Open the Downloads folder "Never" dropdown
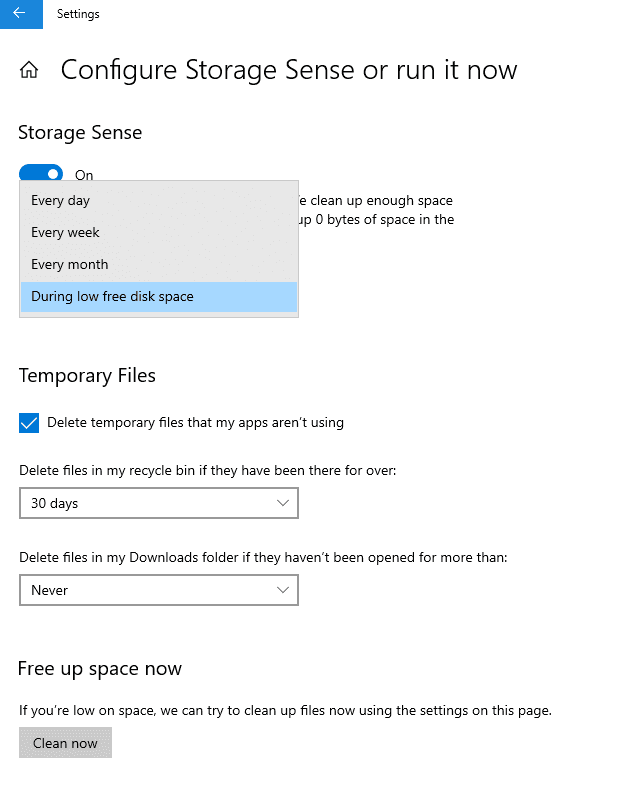Viewport: 635px width, 786px height. tap(158, 590)
